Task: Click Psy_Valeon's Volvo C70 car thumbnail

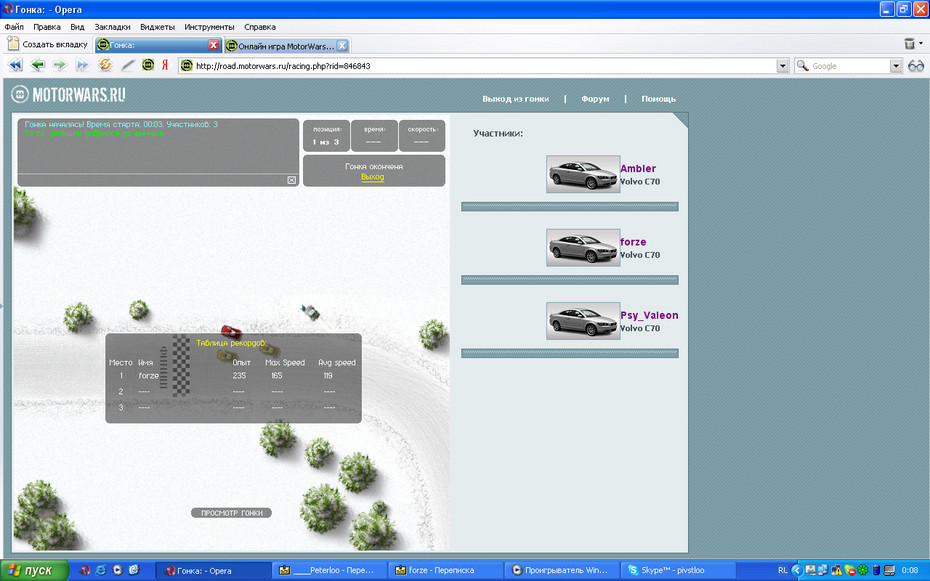Action: [x=583, y=321]
